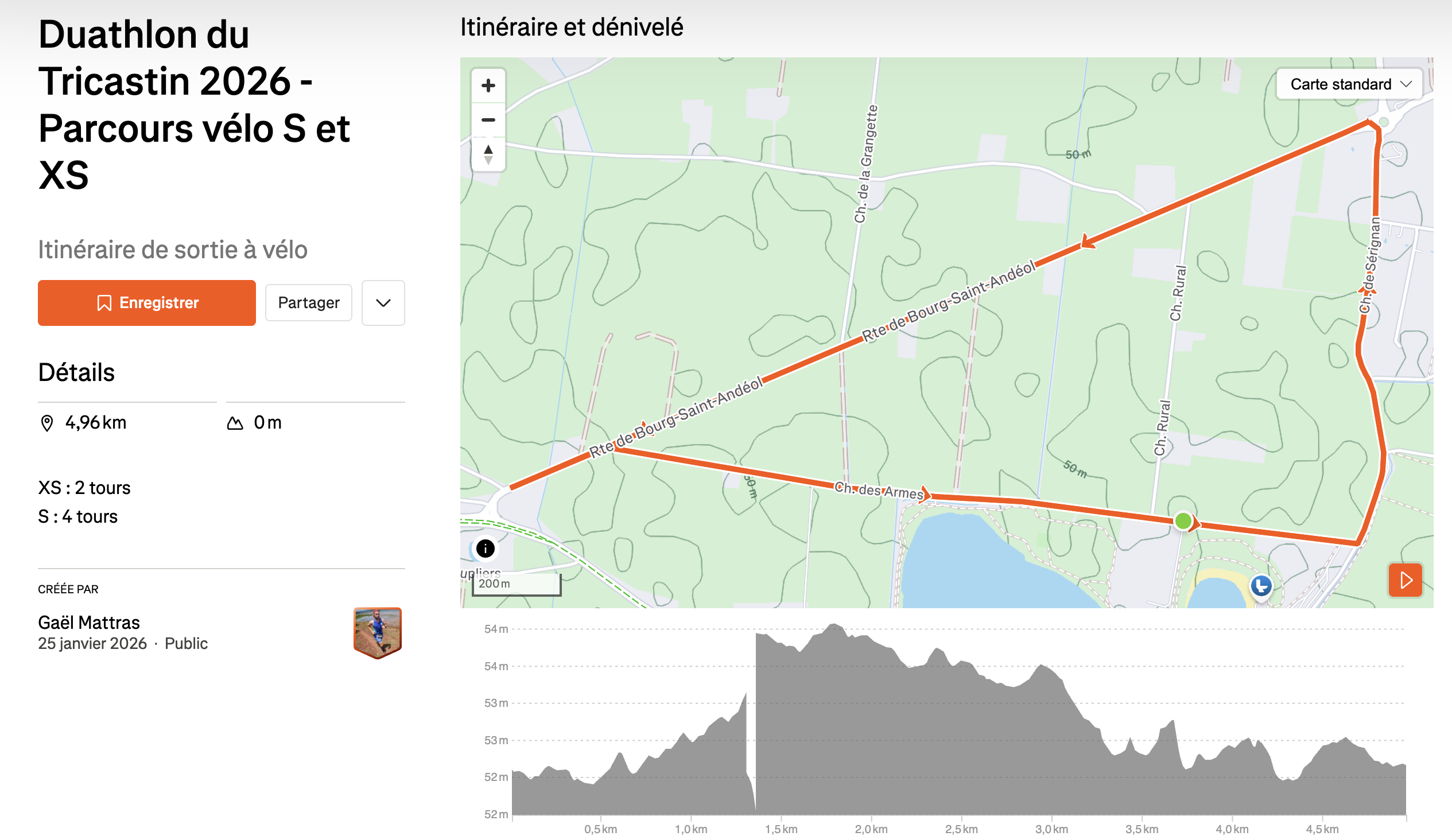Click the creator's avatar thumbnail

tap(377, 632)
